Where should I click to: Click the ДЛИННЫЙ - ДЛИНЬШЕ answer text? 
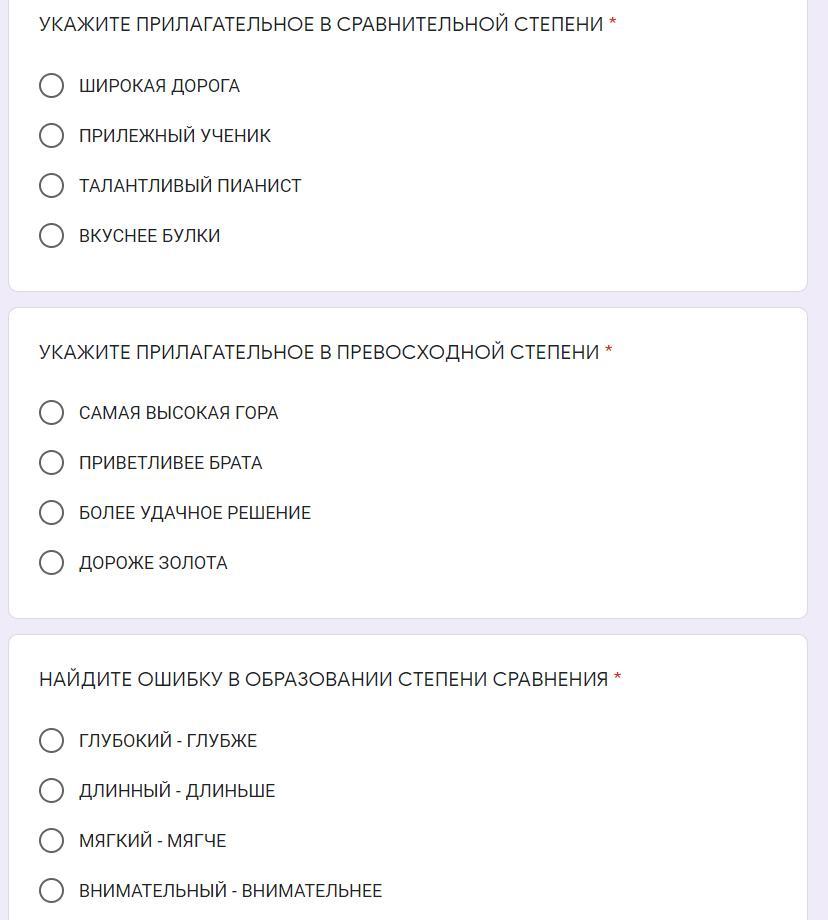click(177, 791)
